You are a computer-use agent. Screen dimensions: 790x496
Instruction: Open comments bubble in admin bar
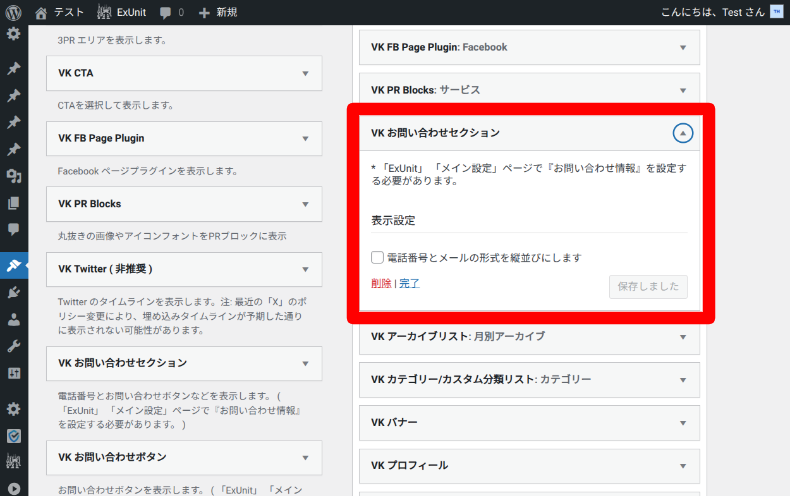point(171,13)
